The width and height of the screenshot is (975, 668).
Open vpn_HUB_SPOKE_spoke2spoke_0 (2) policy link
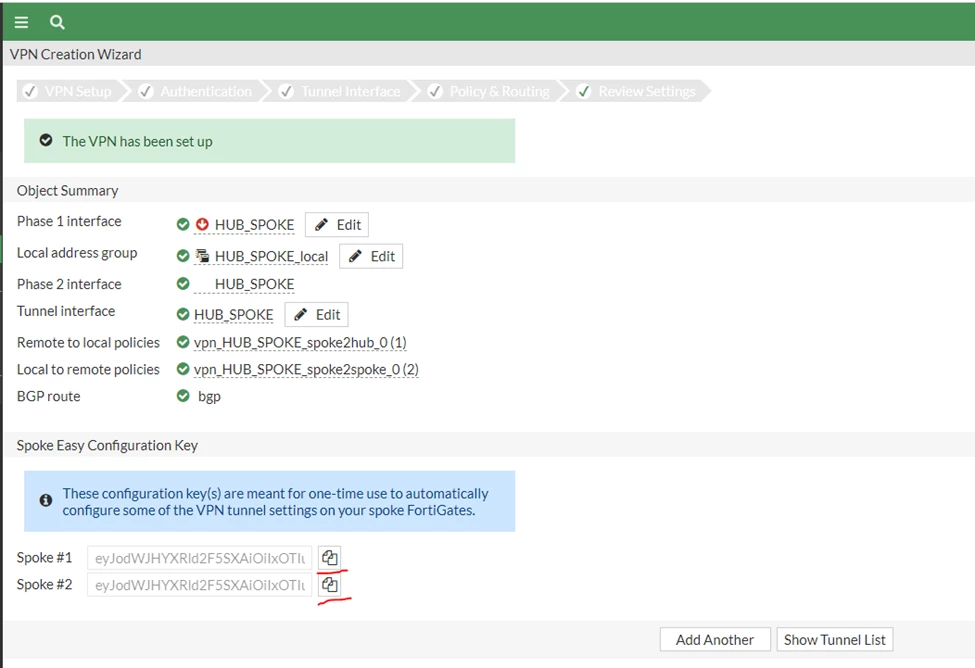306,369
